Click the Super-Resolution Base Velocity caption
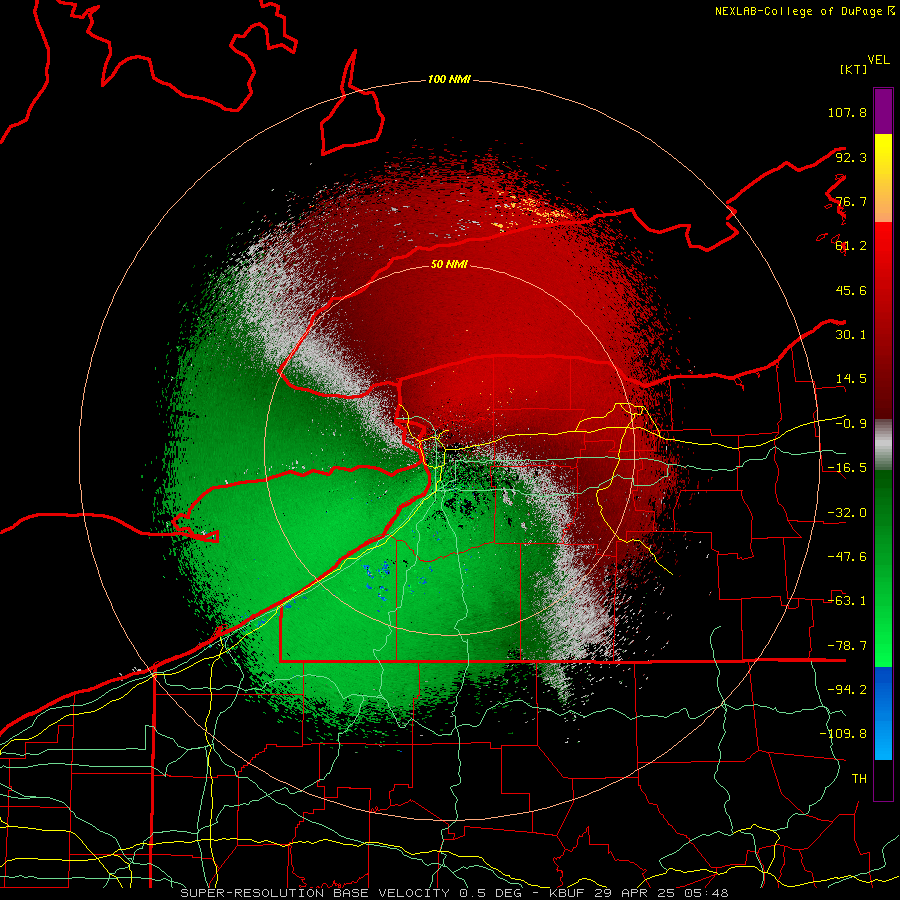The image size is (900, 900). click(454, 893)
